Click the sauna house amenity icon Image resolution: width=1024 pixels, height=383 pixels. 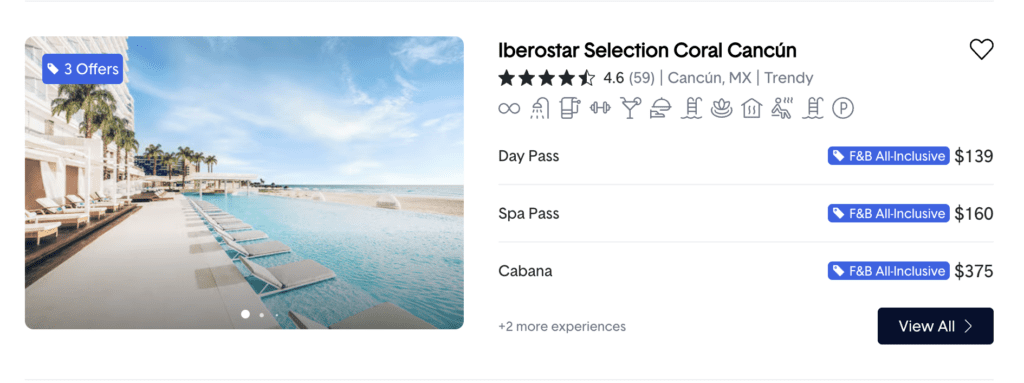(x=752, y=108)
